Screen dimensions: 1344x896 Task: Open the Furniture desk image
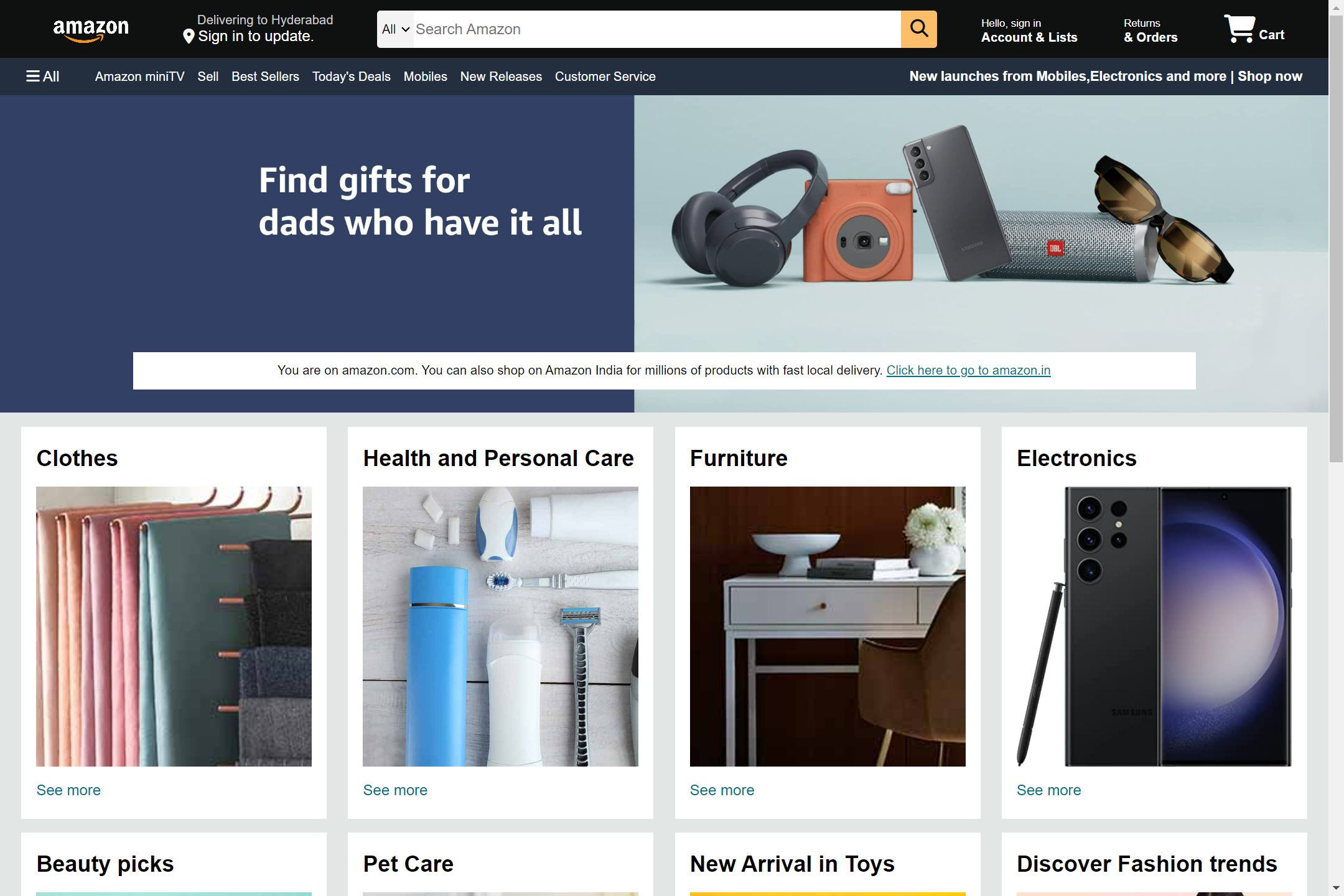[828, 627]
